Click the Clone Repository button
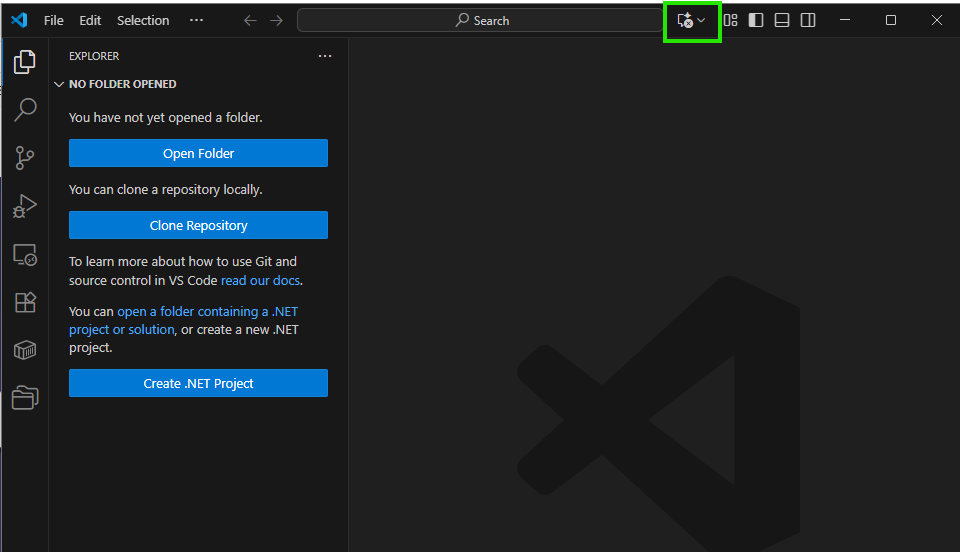The width and height of the screenshot is (960, 552). coord(198,225)
